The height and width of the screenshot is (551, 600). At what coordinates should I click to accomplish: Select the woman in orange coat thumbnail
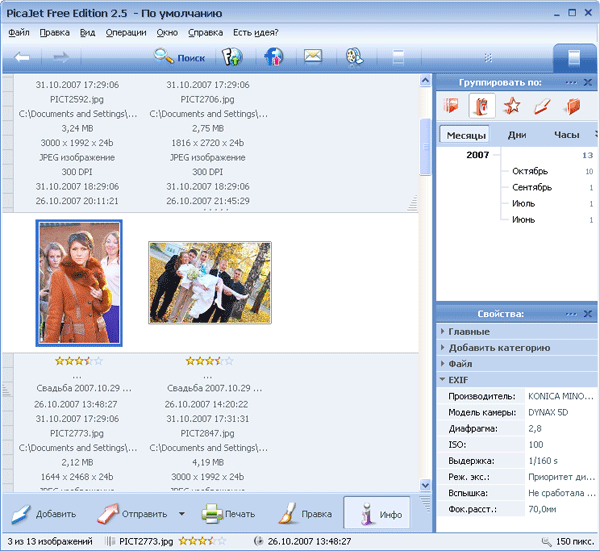[79, 283]
